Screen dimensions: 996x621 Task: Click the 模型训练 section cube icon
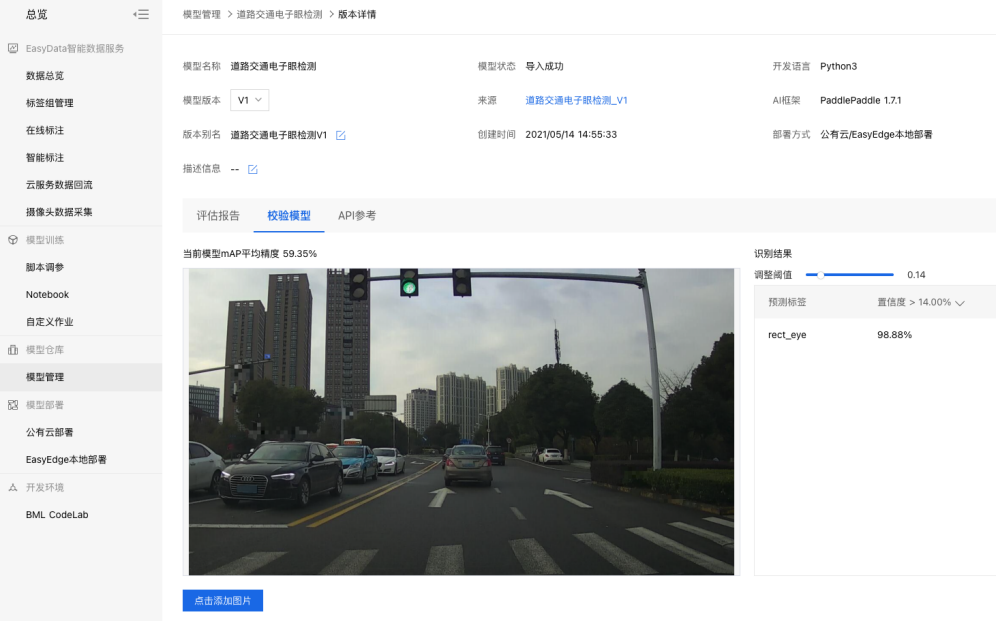[x=13, y=240]
